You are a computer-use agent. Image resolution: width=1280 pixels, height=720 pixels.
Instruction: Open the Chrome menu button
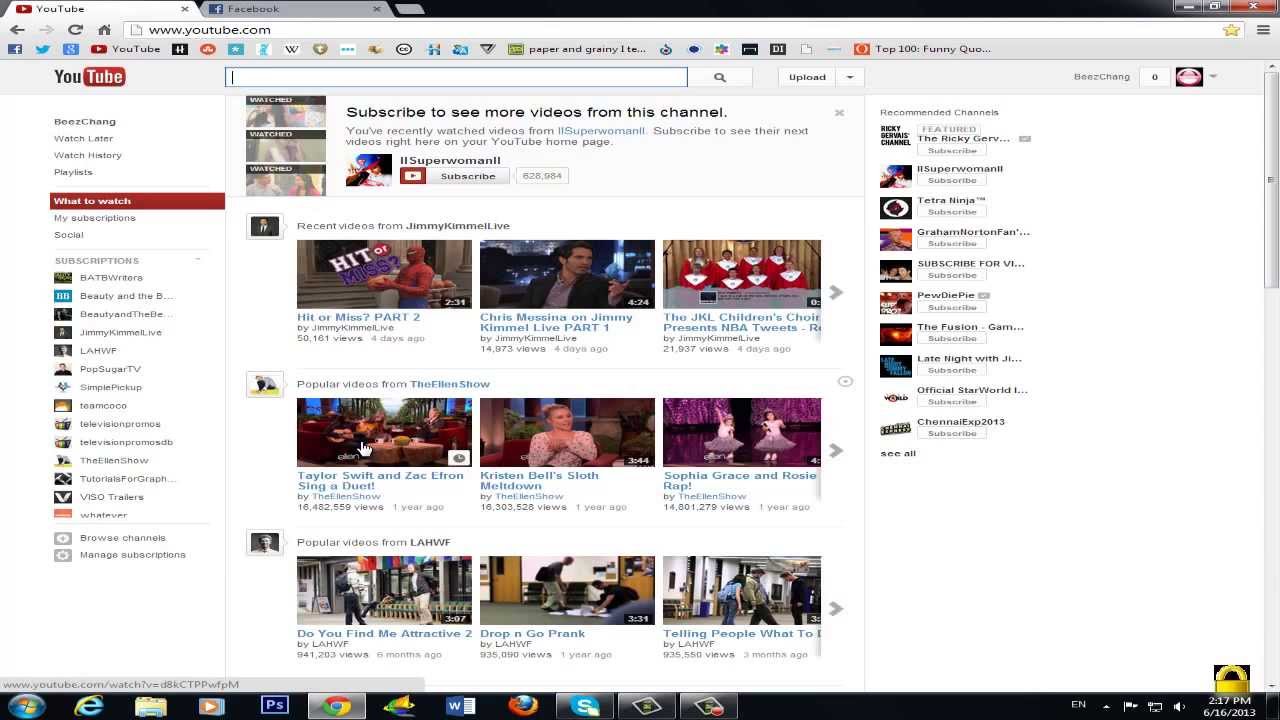point(1263,30)
